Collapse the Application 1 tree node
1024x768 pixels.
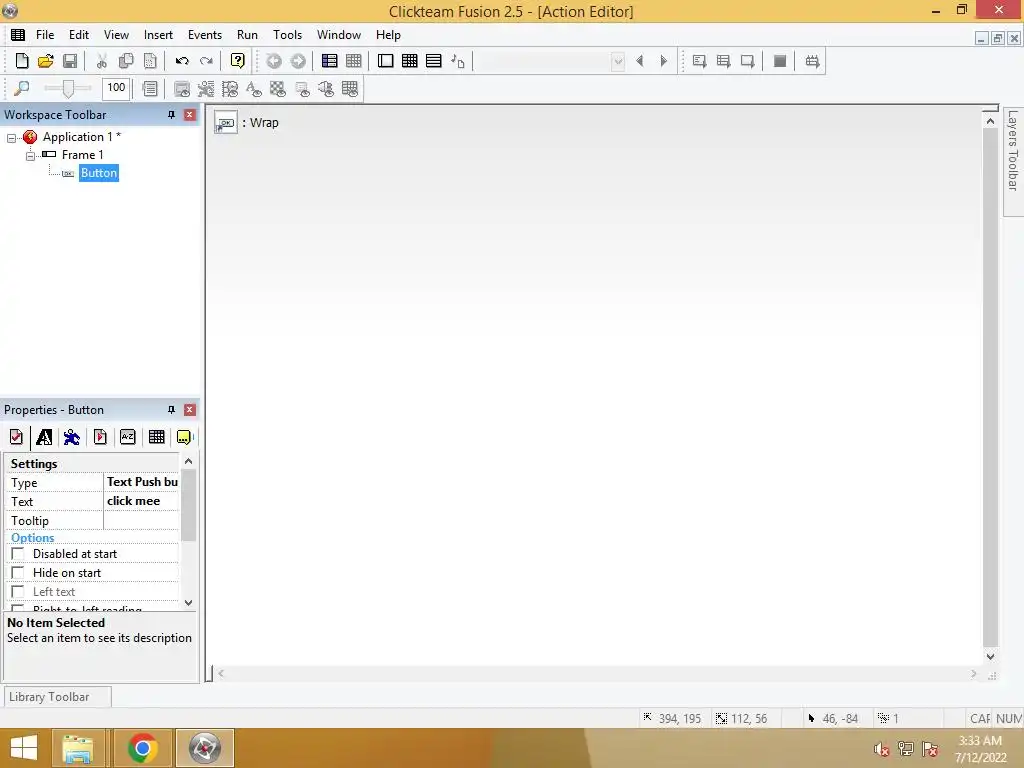click(x=11, y=138)
